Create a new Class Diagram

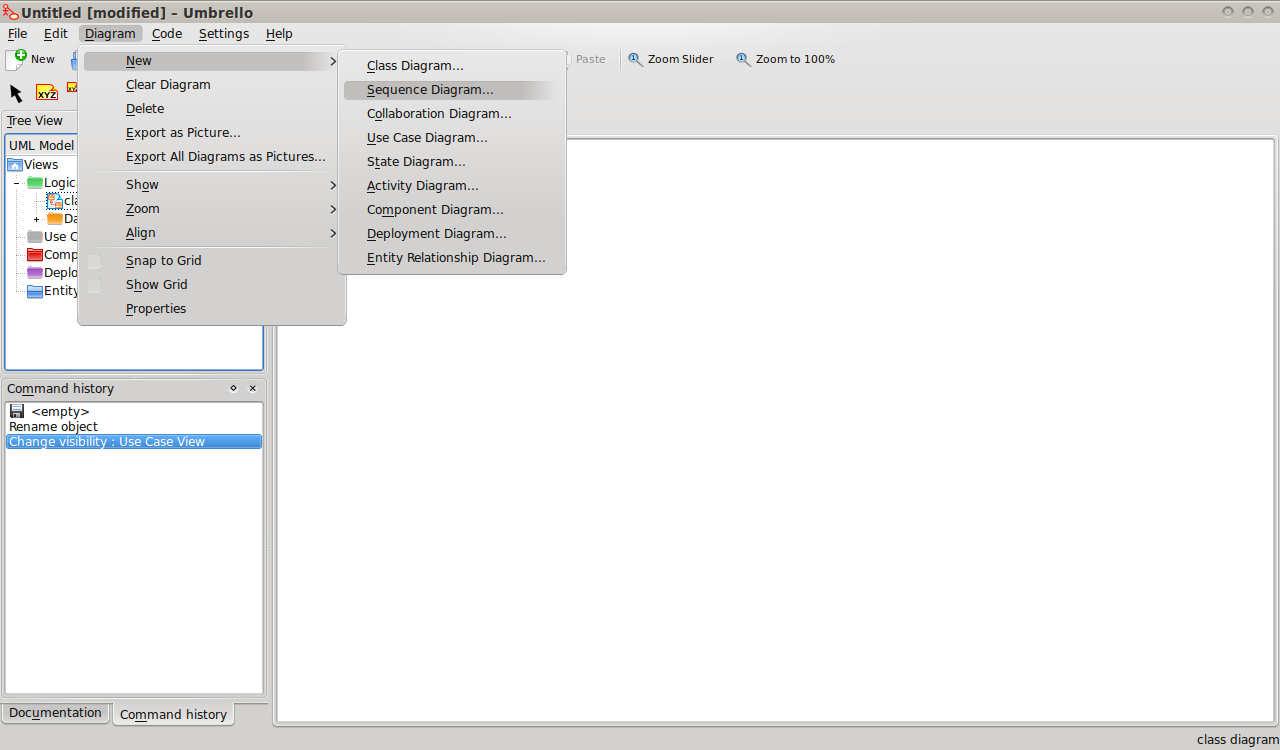(x=452, y=66)
